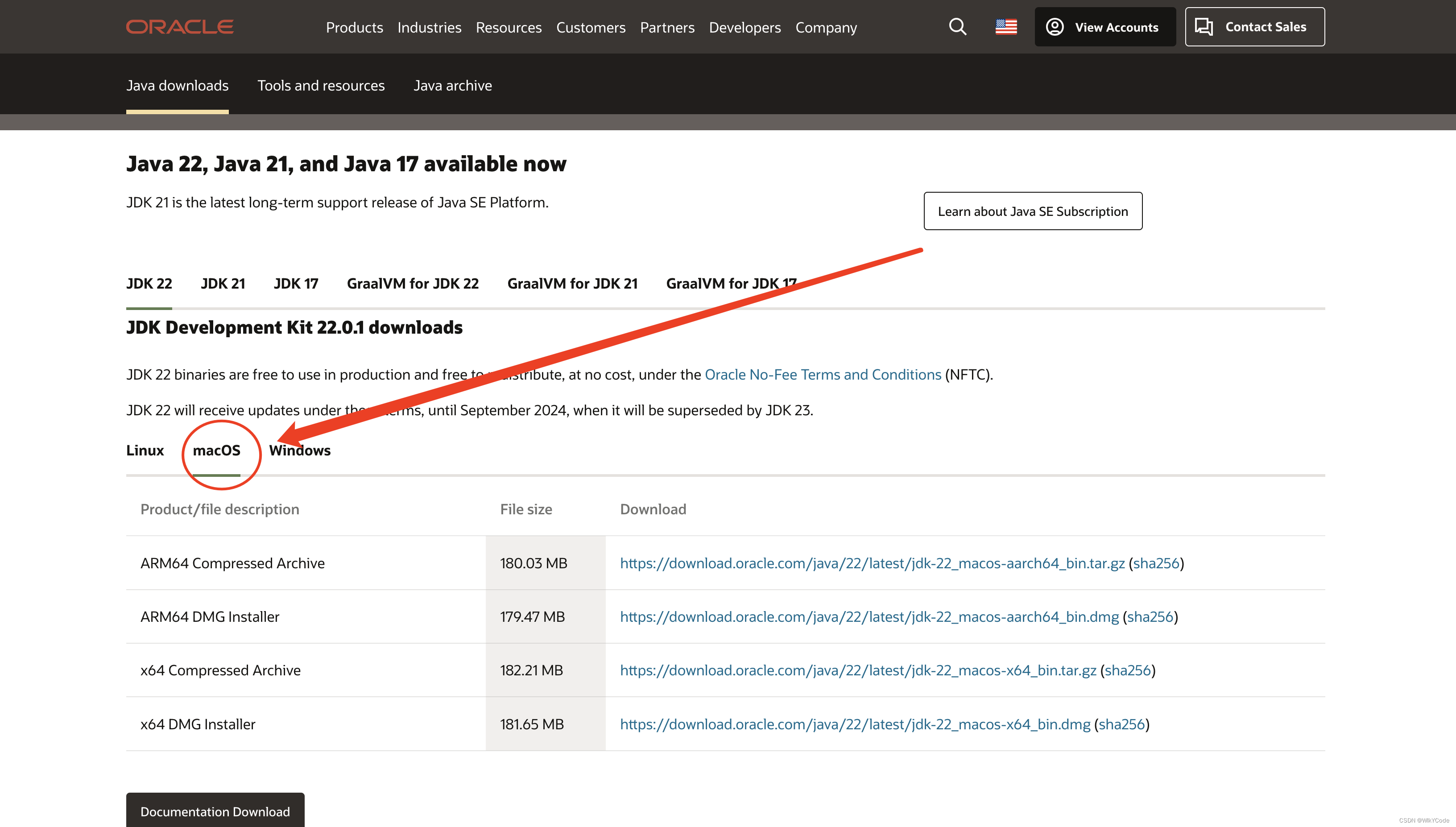Open the Company menu

(826, 27)
